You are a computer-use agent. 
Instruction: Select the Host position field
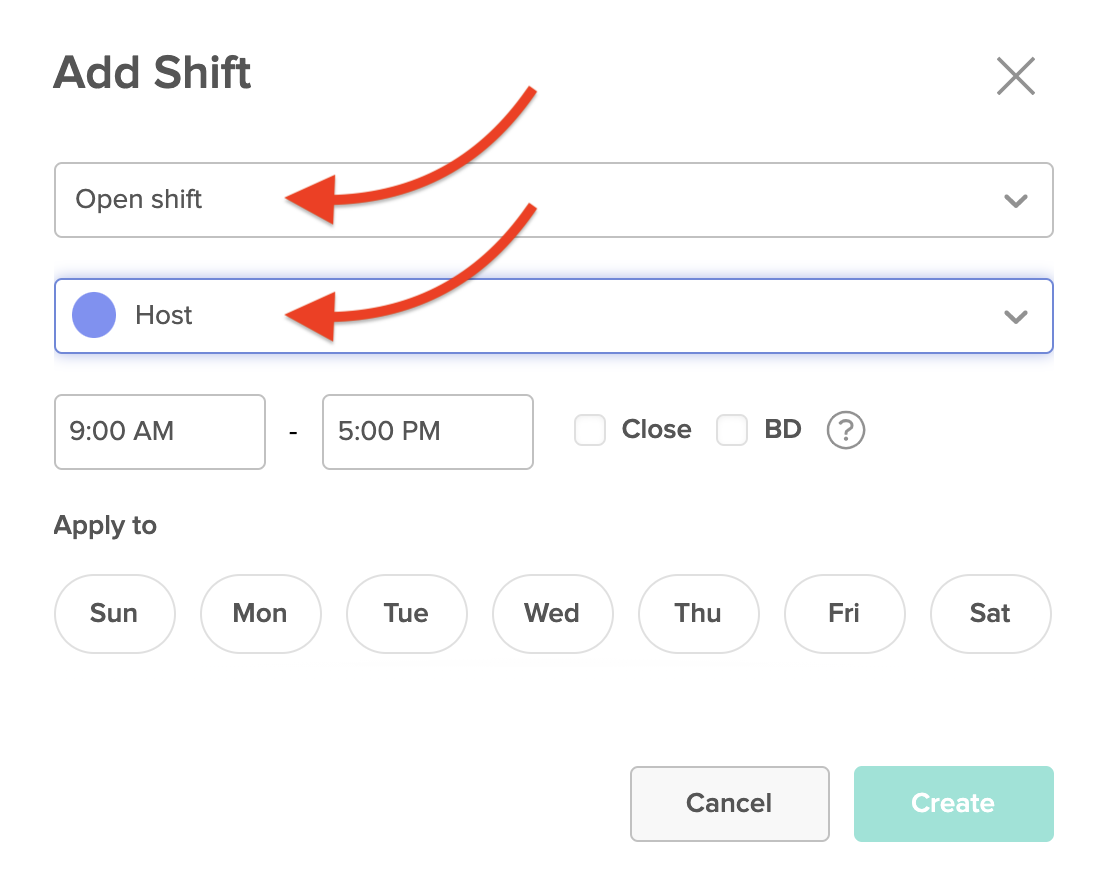(x=554, y=316)
